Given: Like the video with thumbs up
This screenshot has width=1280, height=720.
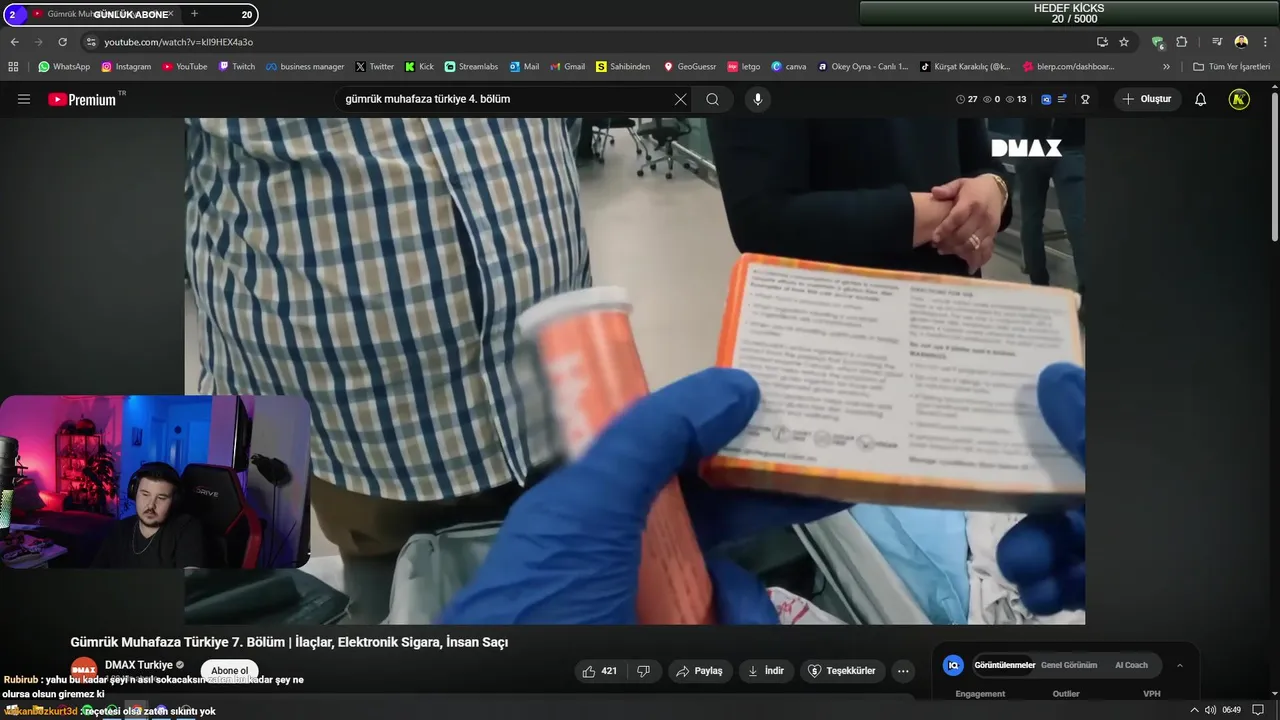Looking at the screenshot, I should pos(600,671).
